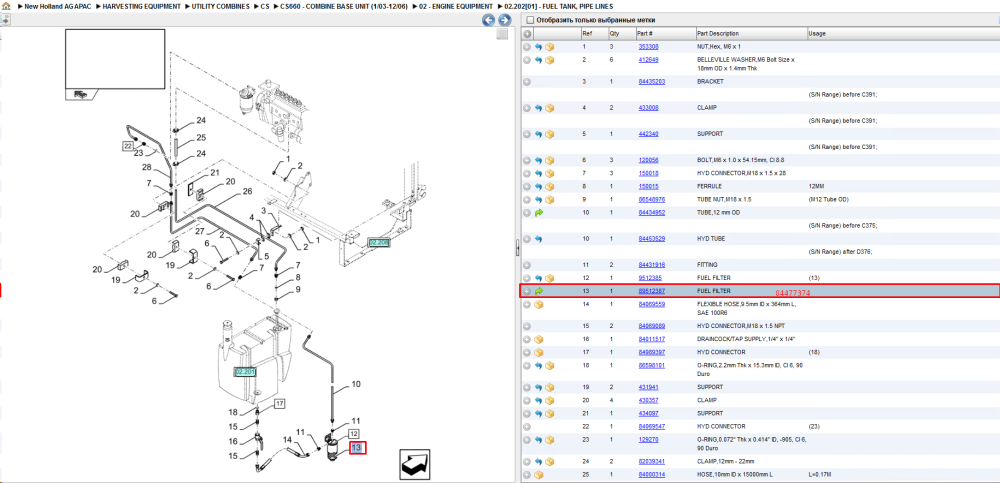Click blue arrow icon in HYD TUBE row
The image size is (1000, 483).
538,239
